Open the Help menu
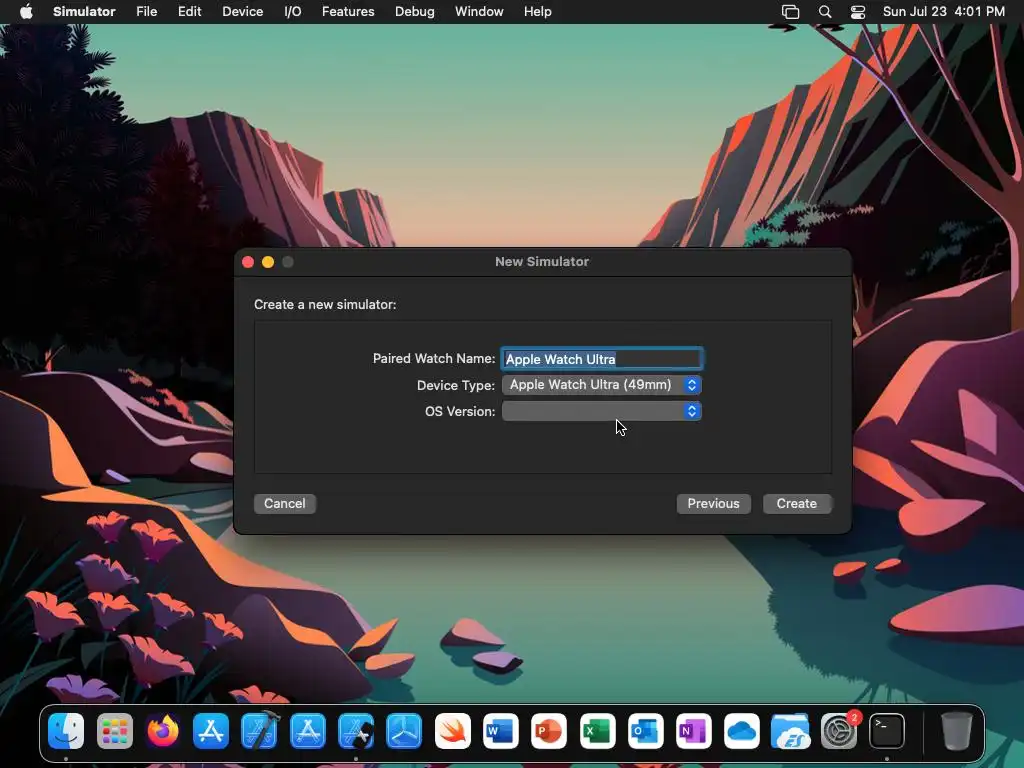Screen dimensions: 1024x768 click(x=537, y=12)
